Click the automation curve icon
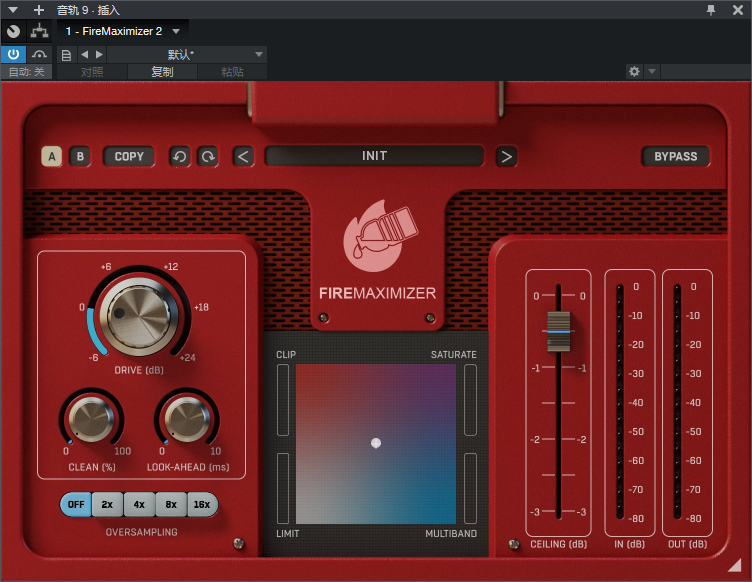 pos(39,54)
